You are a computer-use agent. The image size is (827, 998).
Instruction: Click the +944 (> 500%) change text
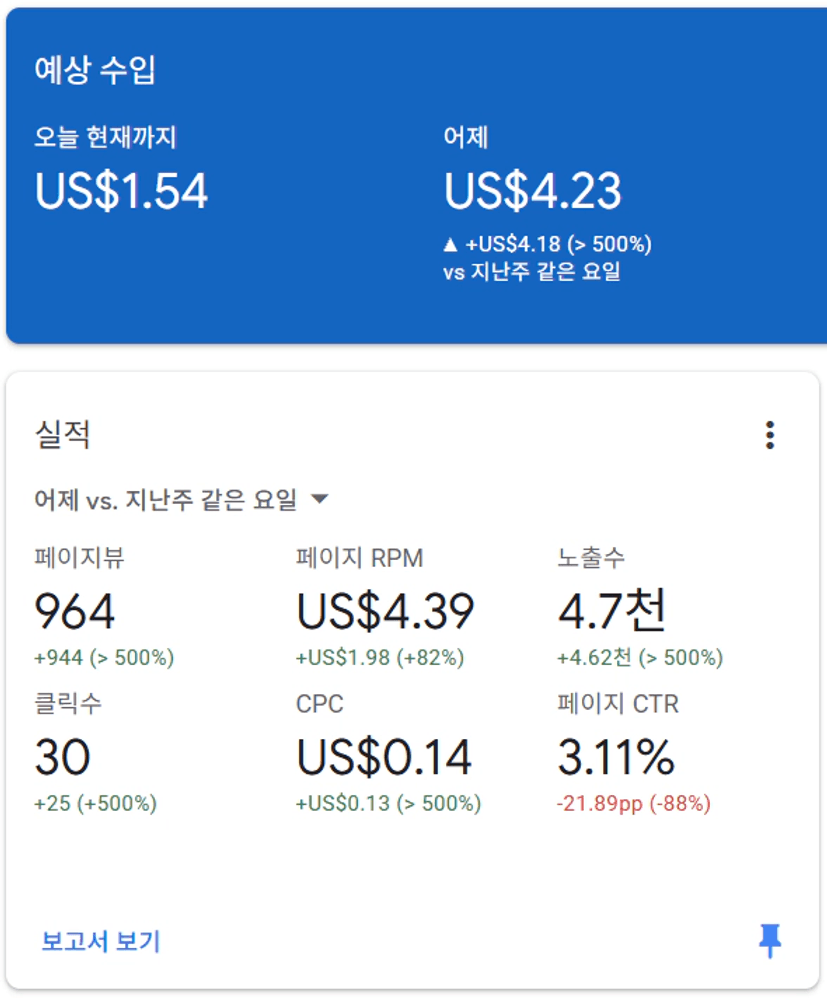(x=104, y=657)
